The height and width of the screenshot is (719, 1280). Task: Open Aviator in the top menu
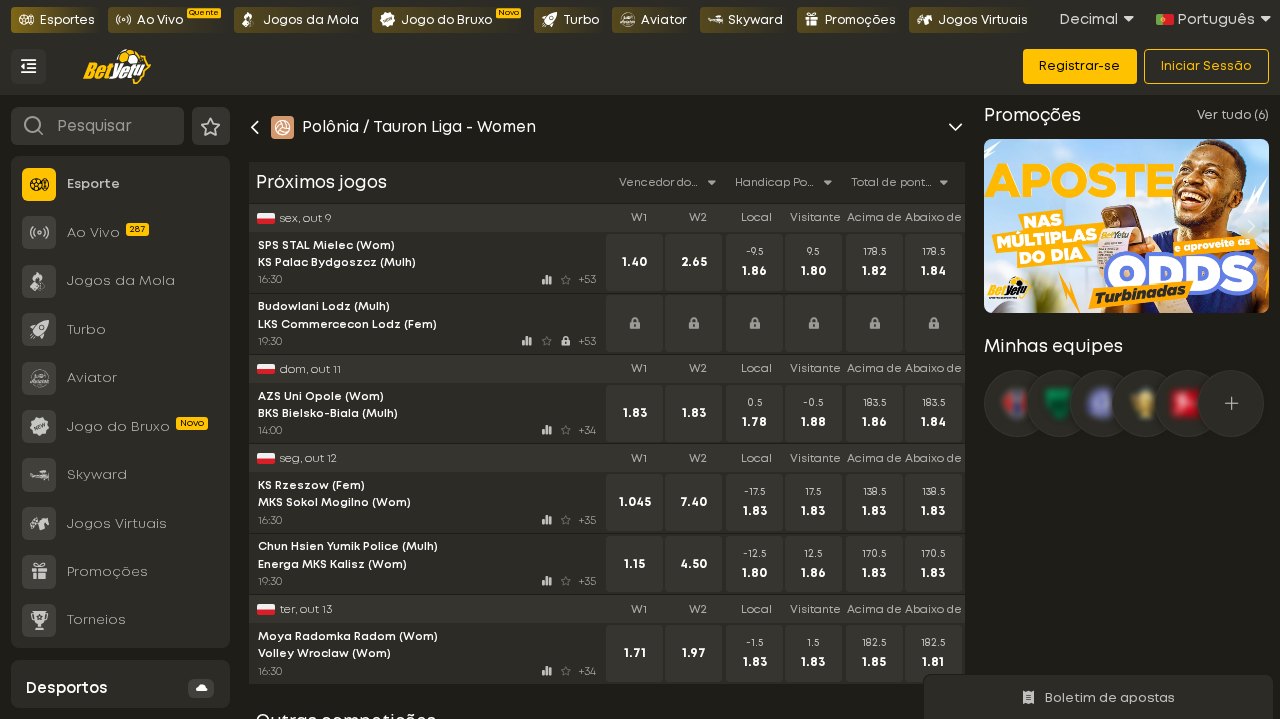coord(653,20)
